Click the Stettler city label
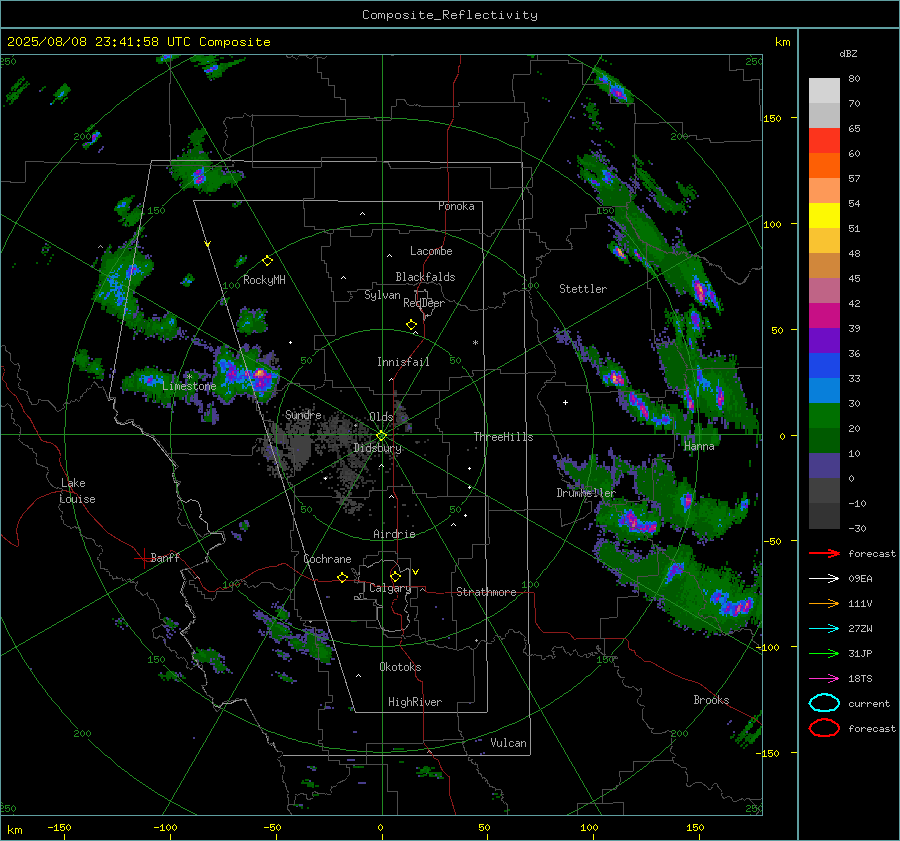 583,289
